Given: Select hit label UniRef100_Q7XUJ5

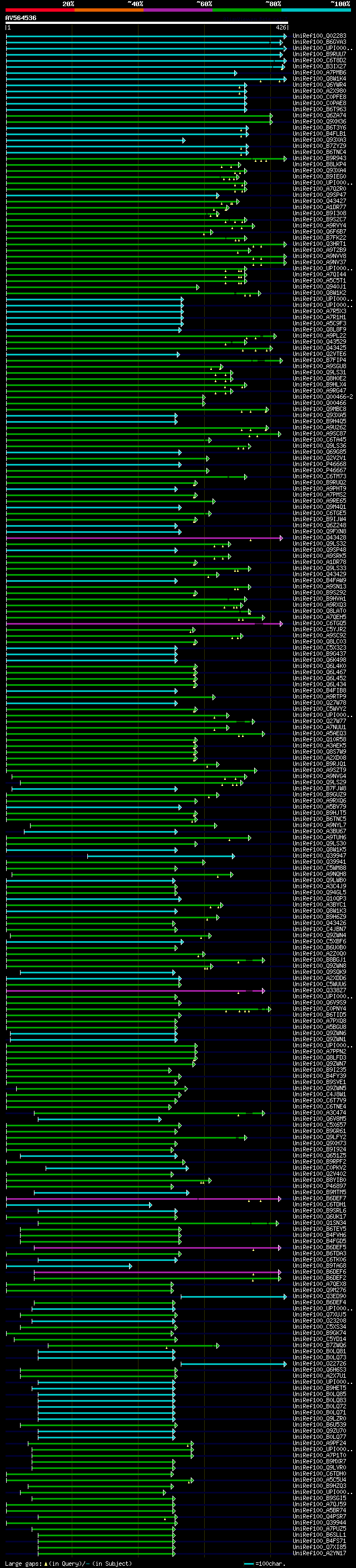Looking at the screenshot, I should (x=319, y=1314).
